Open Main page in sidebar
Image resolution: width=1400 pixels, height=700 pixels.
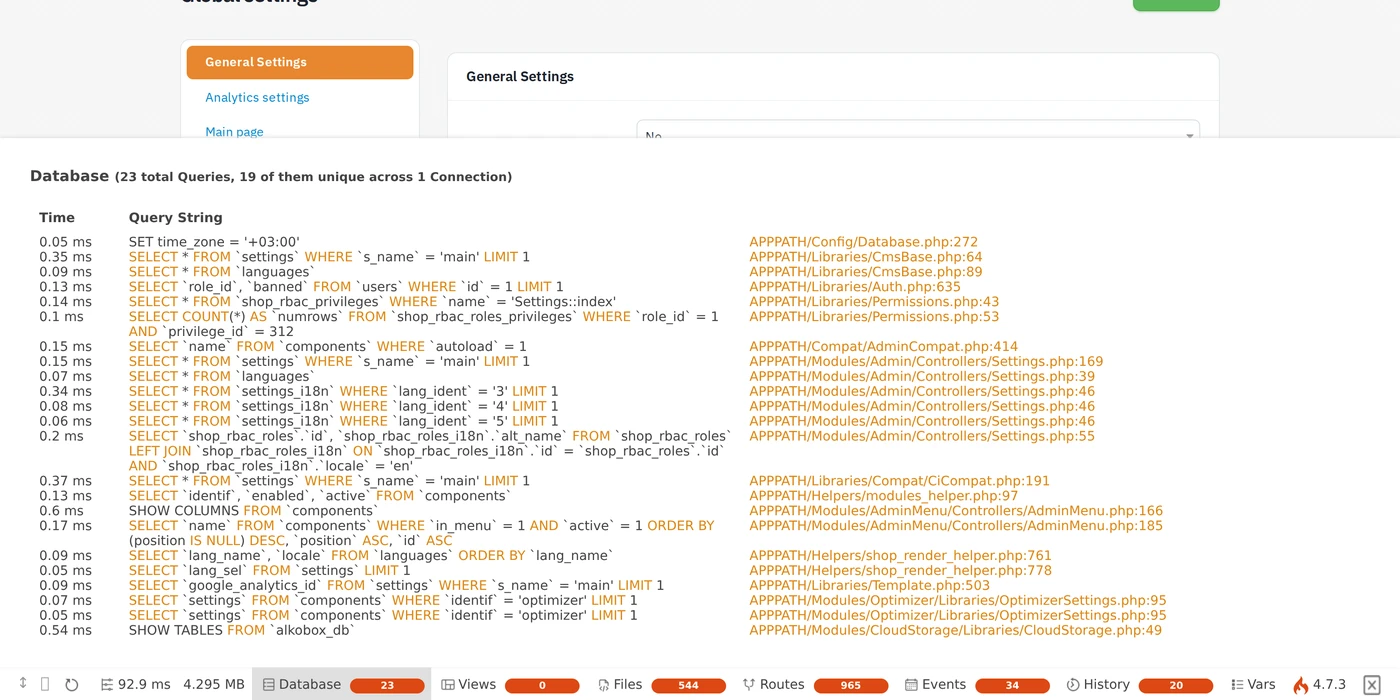coord(234,131)
